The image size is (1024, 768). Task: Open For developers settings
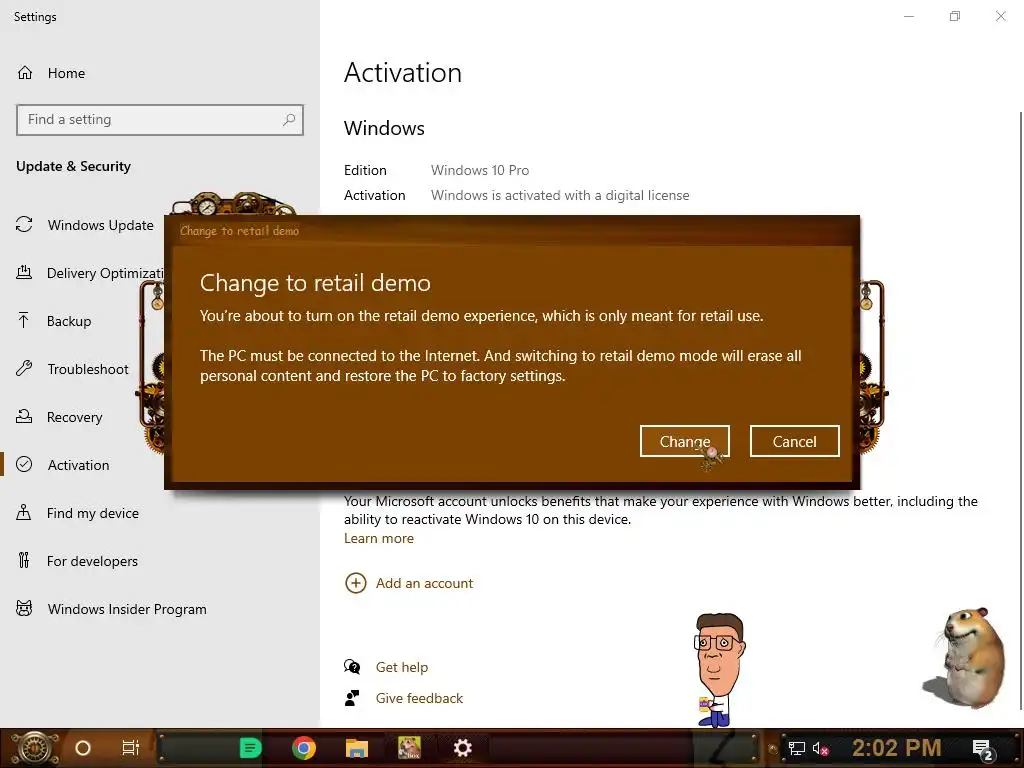(91, 561)
